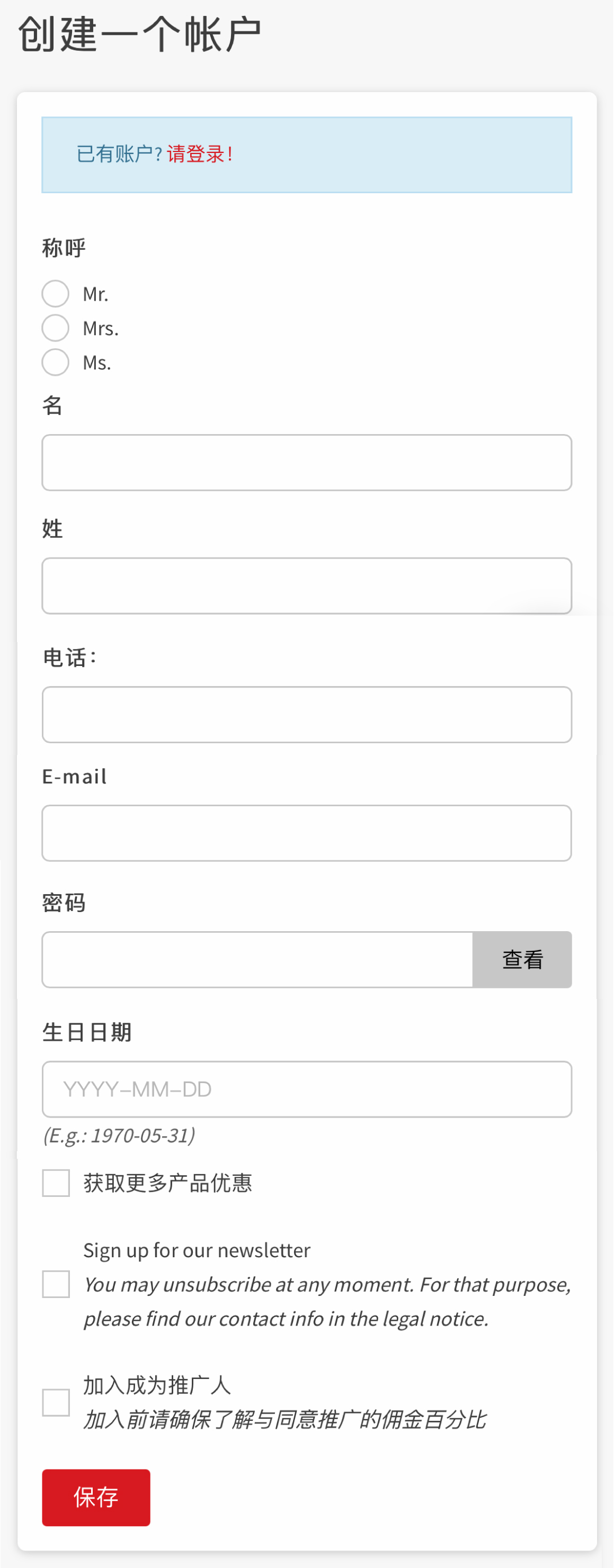Click the 电话 phone number field
614x1568 pixels.
(307, 715)
